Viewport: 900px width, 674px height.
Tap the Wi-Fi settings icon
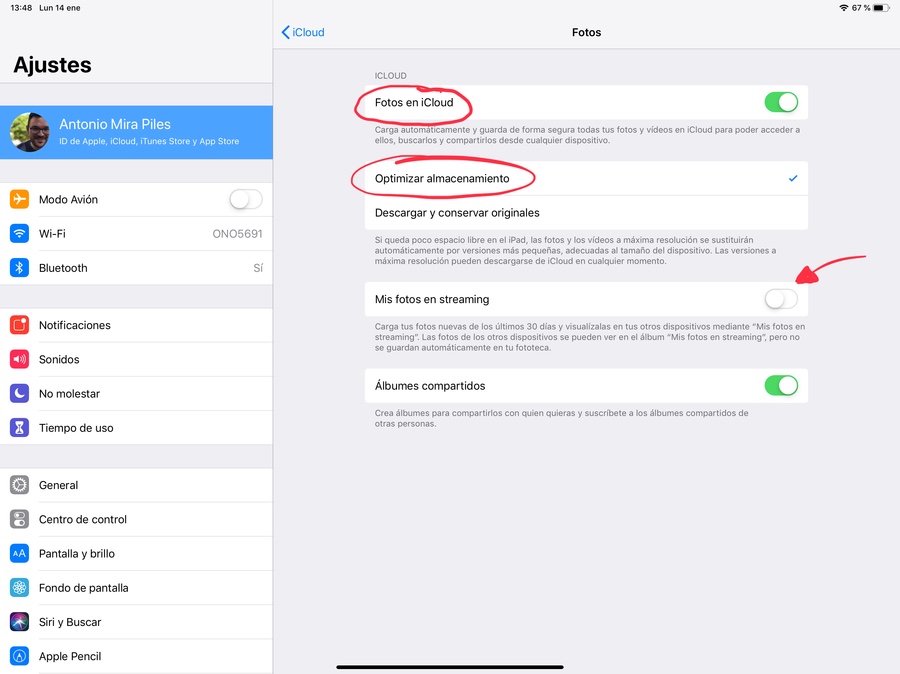click(19, 234)
